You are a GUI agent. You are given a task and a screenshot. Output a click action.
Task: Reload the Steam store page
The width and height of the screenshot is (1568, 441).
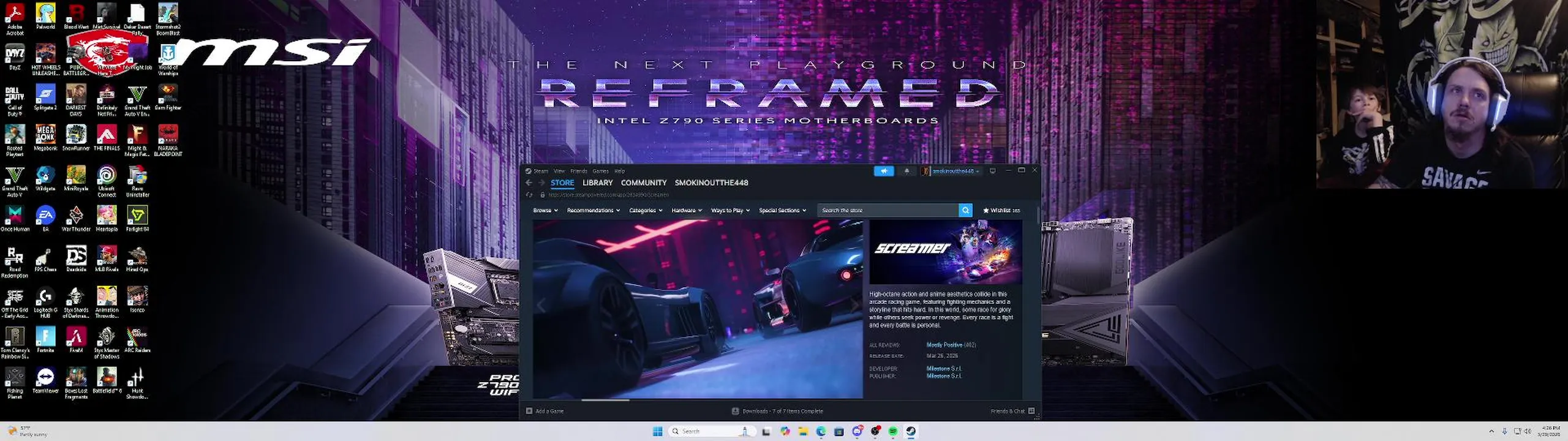coord(529,195)
